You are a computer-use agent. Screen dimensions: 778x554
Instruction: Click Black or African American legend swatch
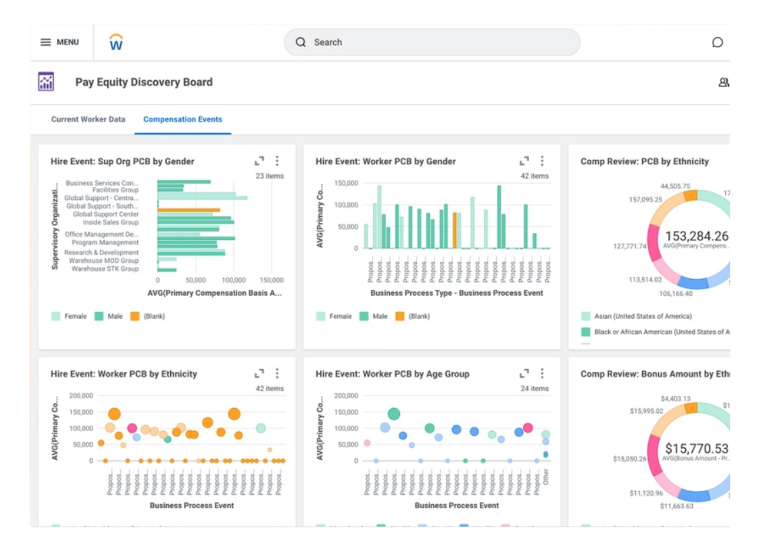pos(585,332)
